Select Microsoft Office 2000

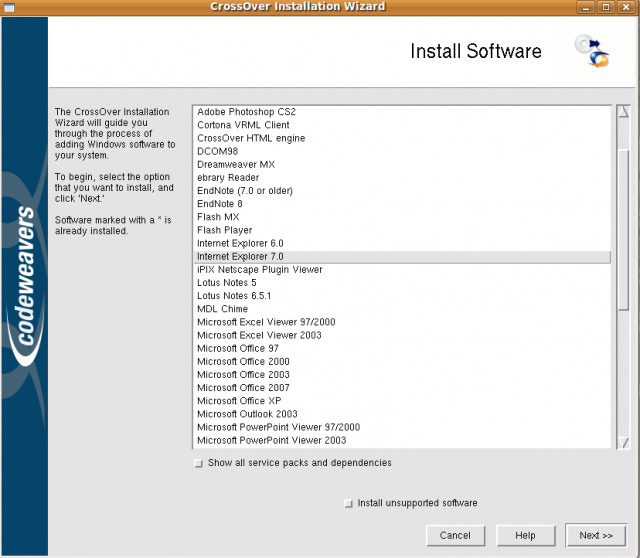pos(402,361)
